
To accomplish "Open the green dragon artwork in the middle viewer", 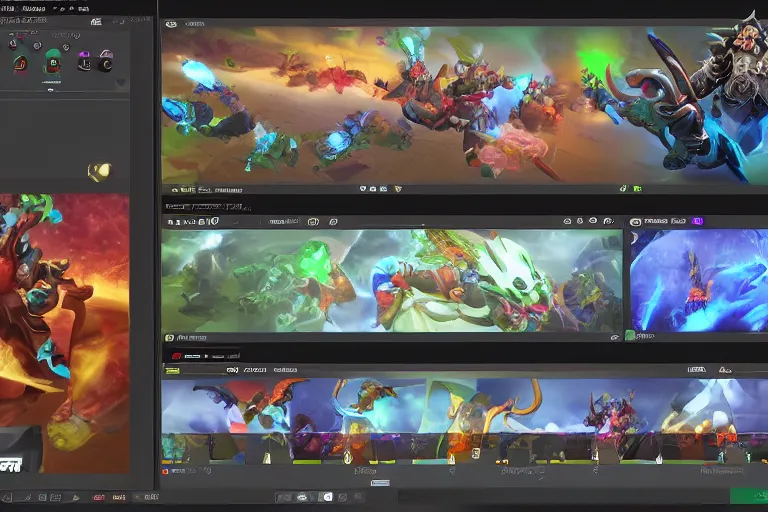I will pyautogui.click(x=392, y=281).
